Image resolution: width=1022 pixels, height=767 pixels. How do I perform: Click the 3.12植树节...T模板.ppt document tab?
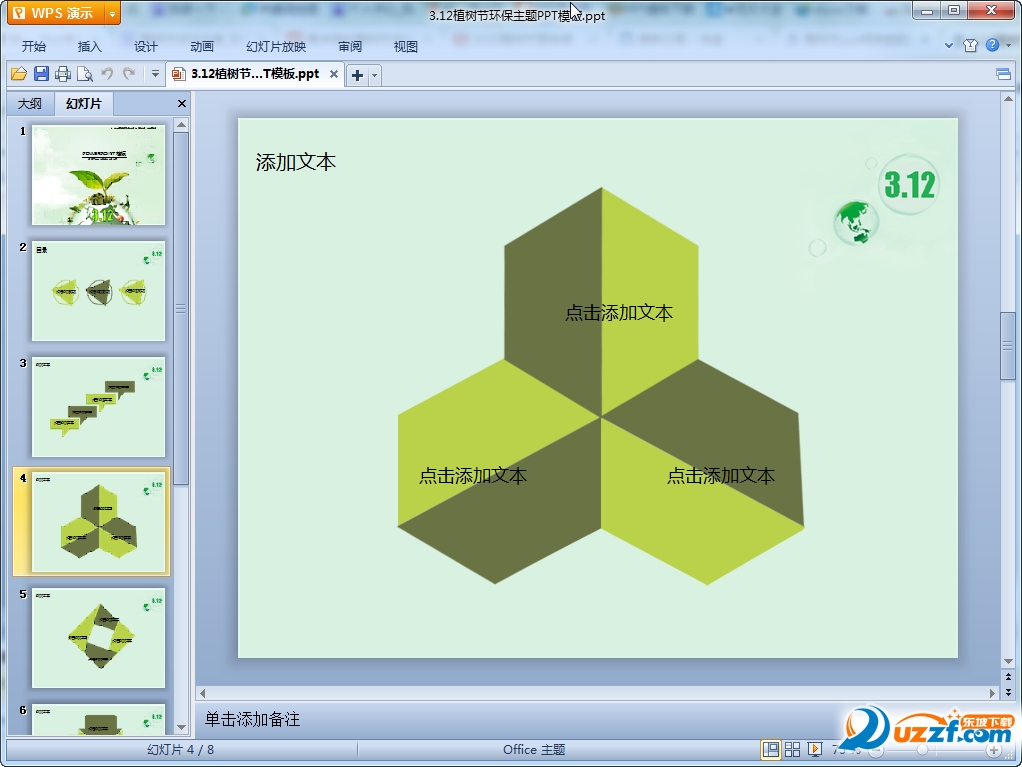255,74
